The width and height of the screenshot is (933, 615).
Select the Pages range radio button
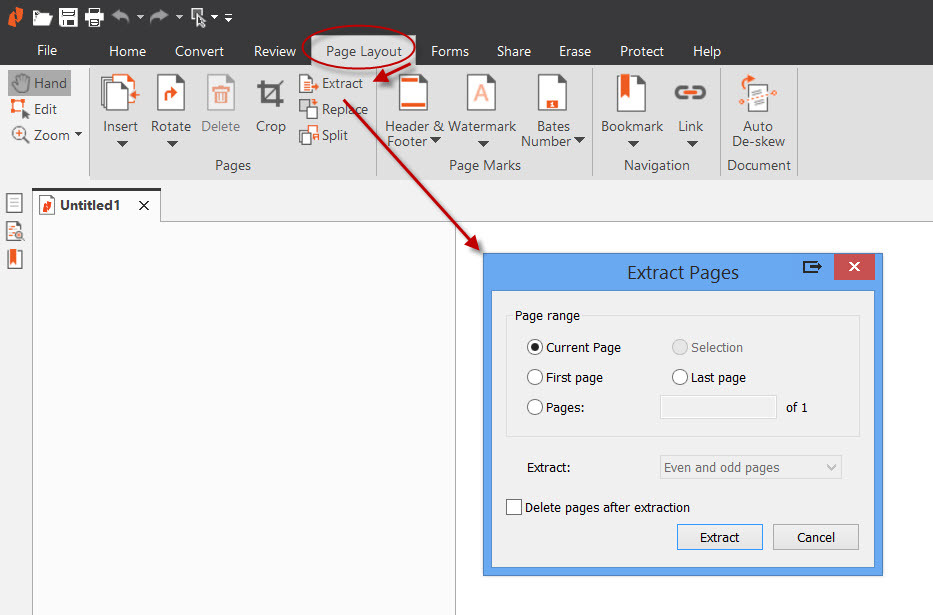535,407
